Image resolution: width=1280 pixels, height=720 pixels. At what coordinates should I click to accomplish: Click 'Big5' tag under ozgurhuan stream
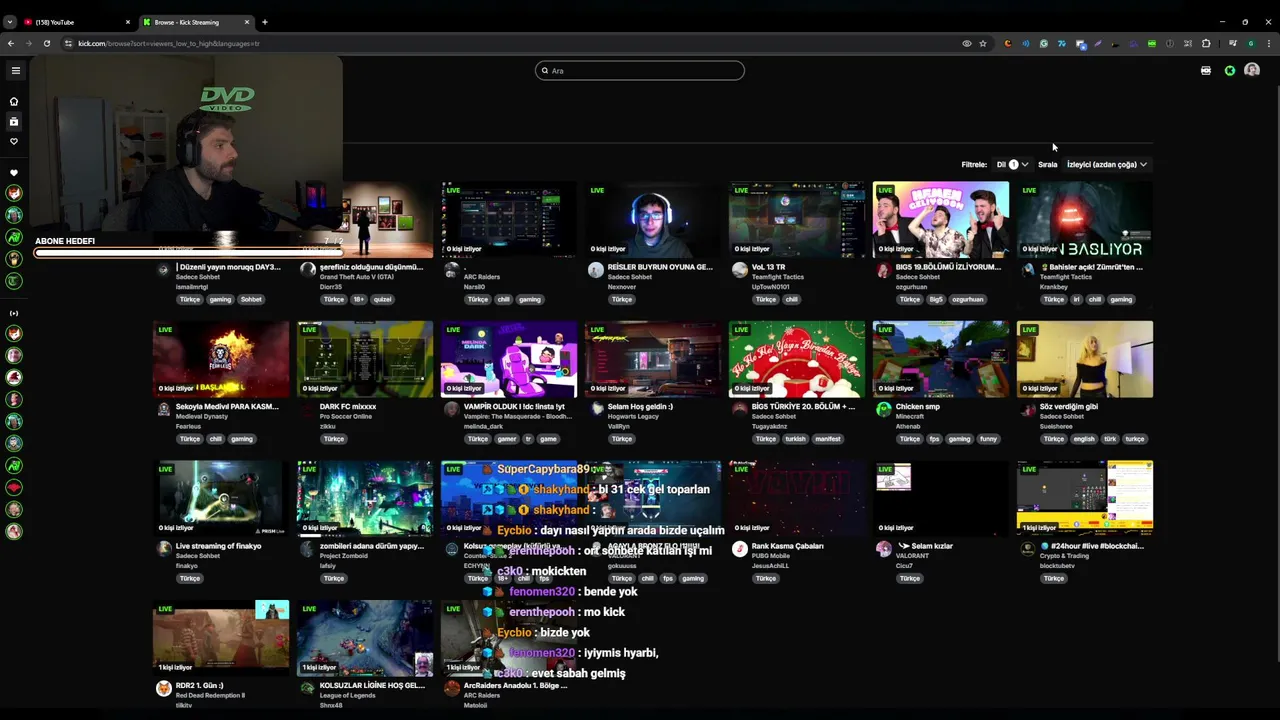[936, 299]
